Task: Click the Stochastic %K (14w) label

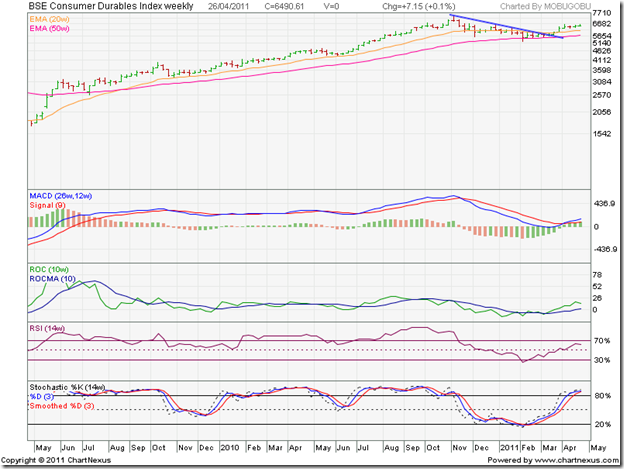Action: 67,387
